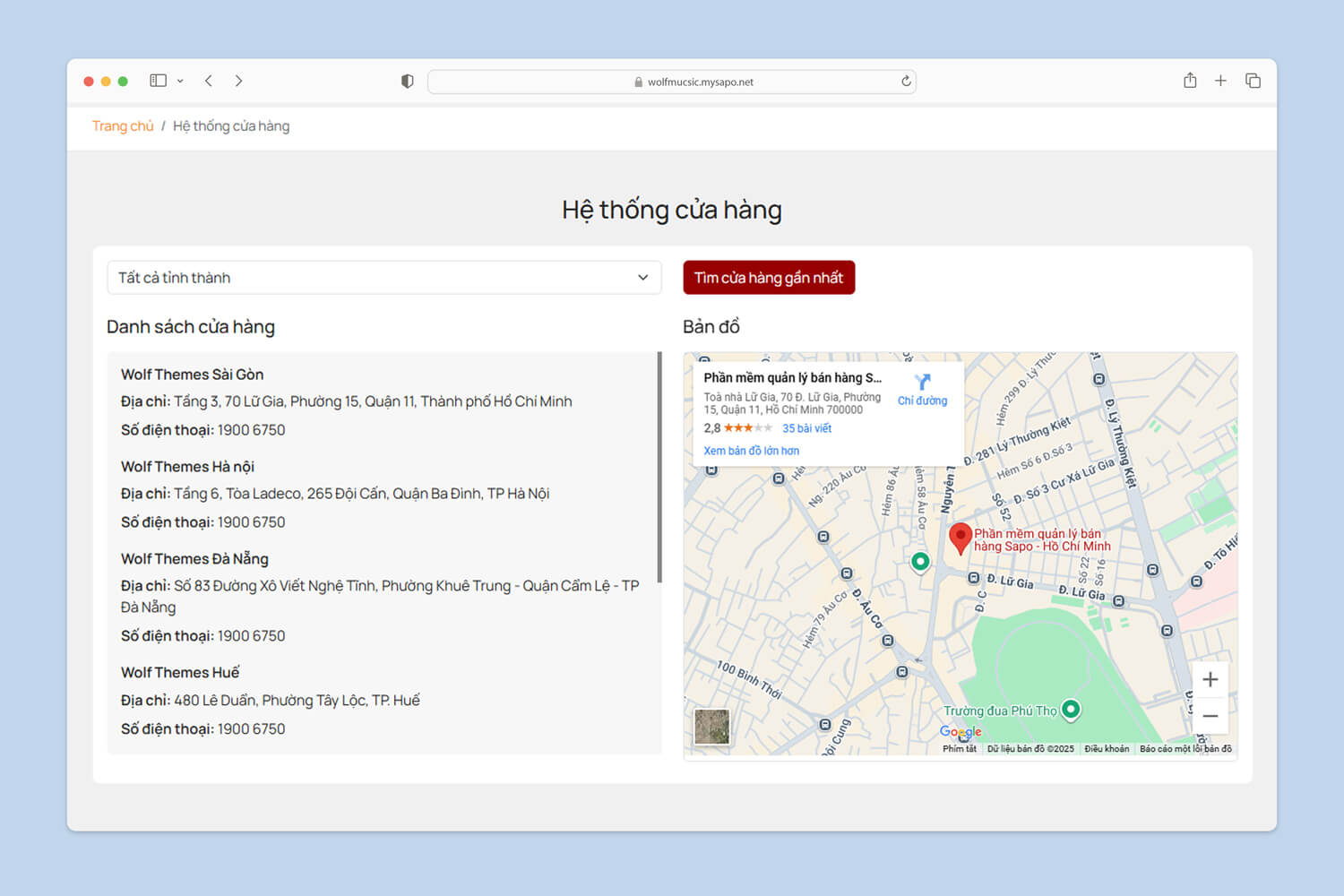Viewport: 1344px width, 896px height.
Task: Open the Tất cả tỉnh thành dropdown
Action: tap(383, 278)
